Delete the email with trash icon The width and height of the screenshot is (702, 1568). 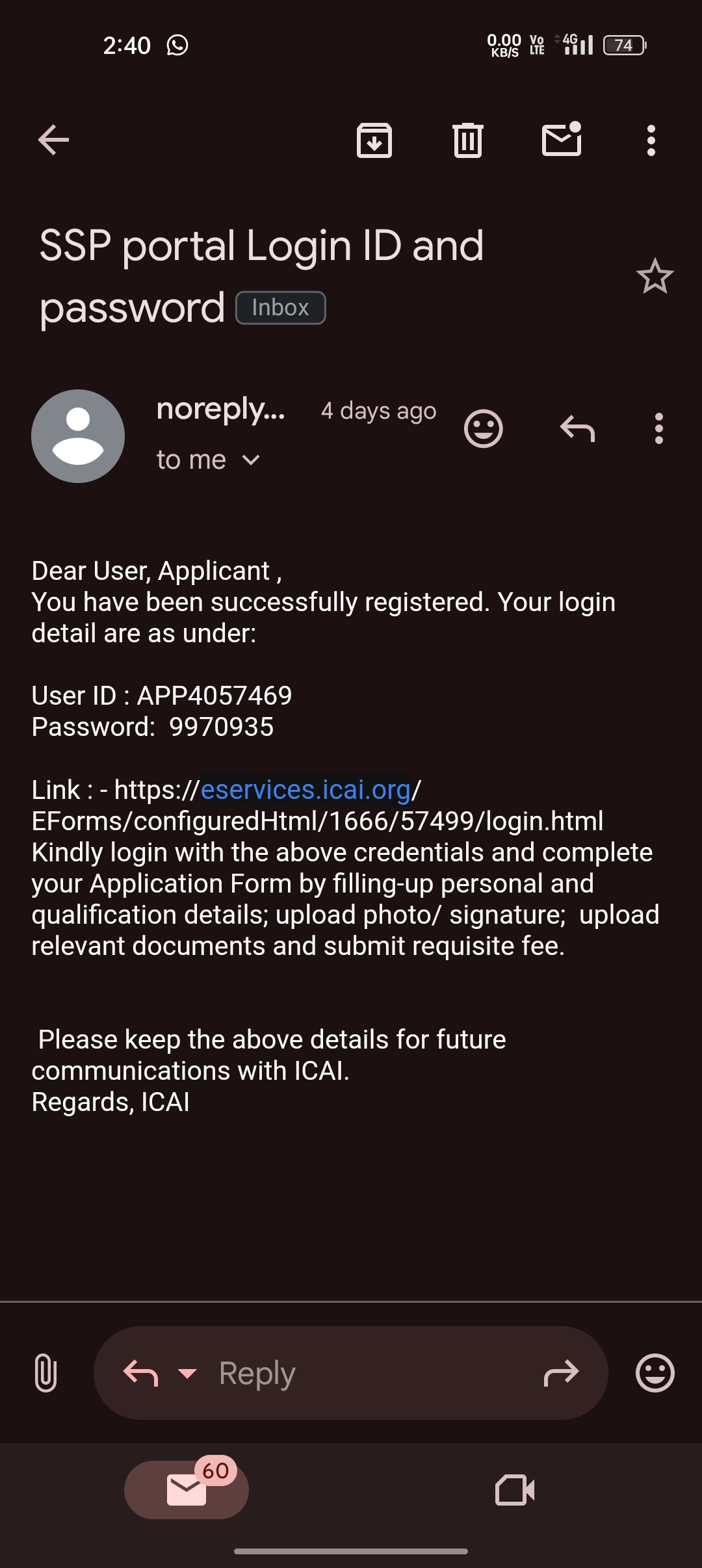(x=468, y=140)
